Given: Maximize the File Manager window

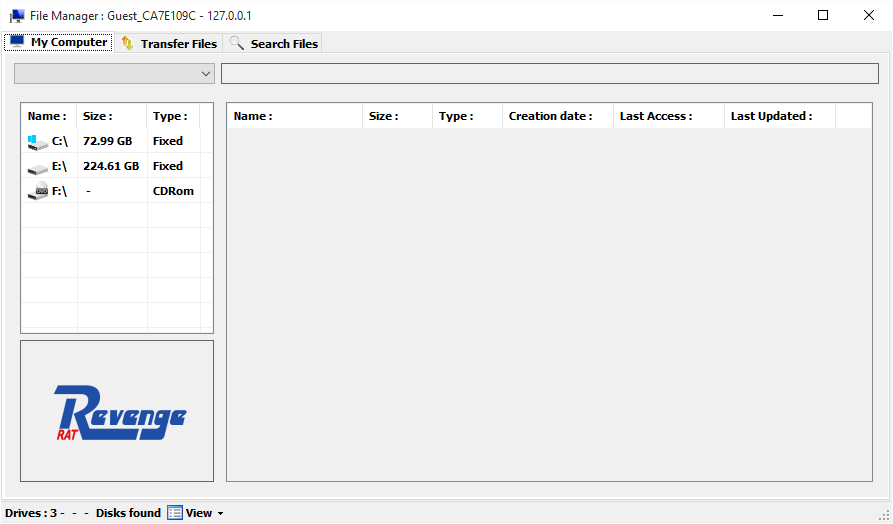Looking at the screenshot, I should pyautogui.click(x=823, y=15).
